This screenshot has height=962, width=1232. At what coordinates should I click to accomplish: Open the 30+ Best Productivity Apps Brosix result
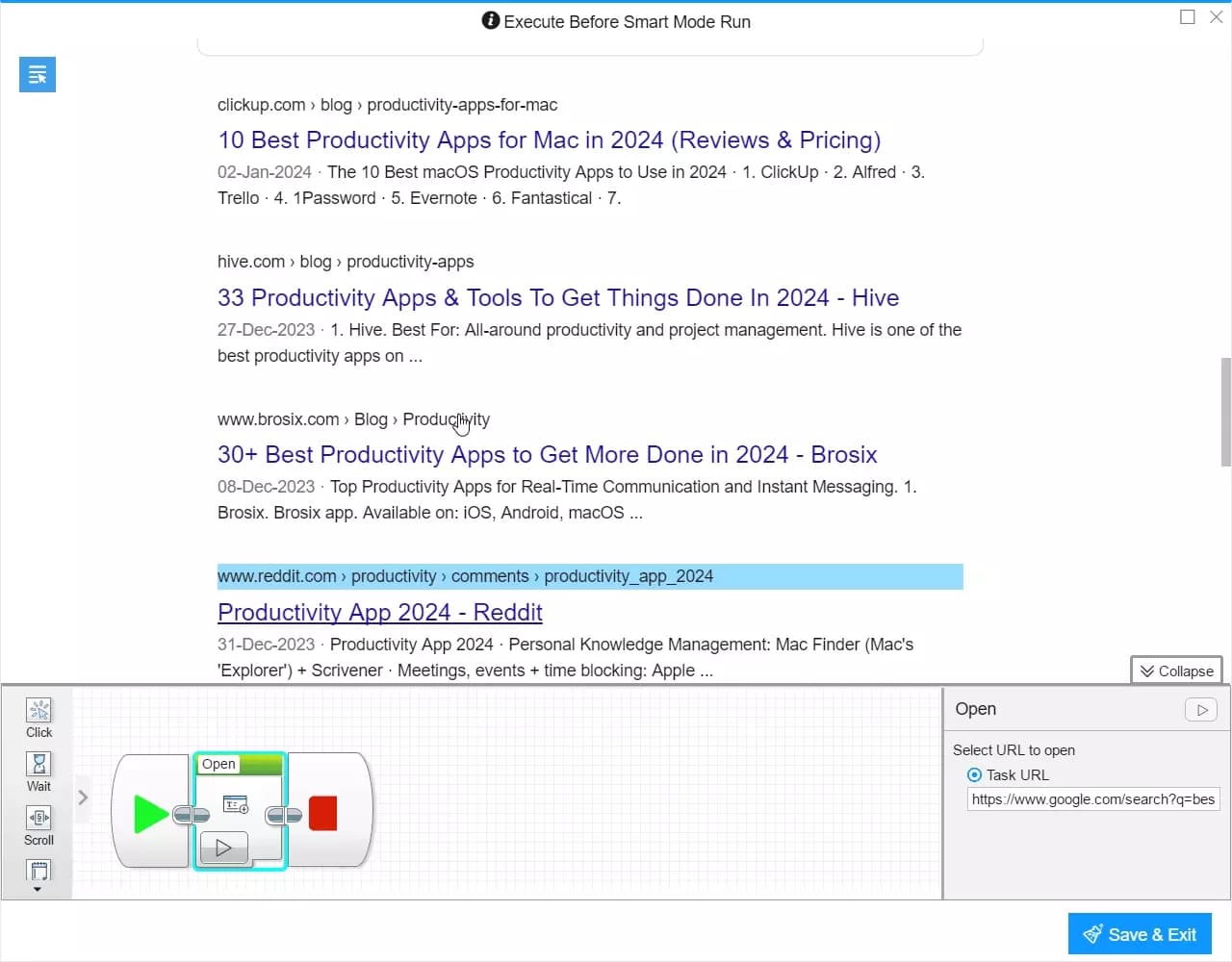[548, 454]
